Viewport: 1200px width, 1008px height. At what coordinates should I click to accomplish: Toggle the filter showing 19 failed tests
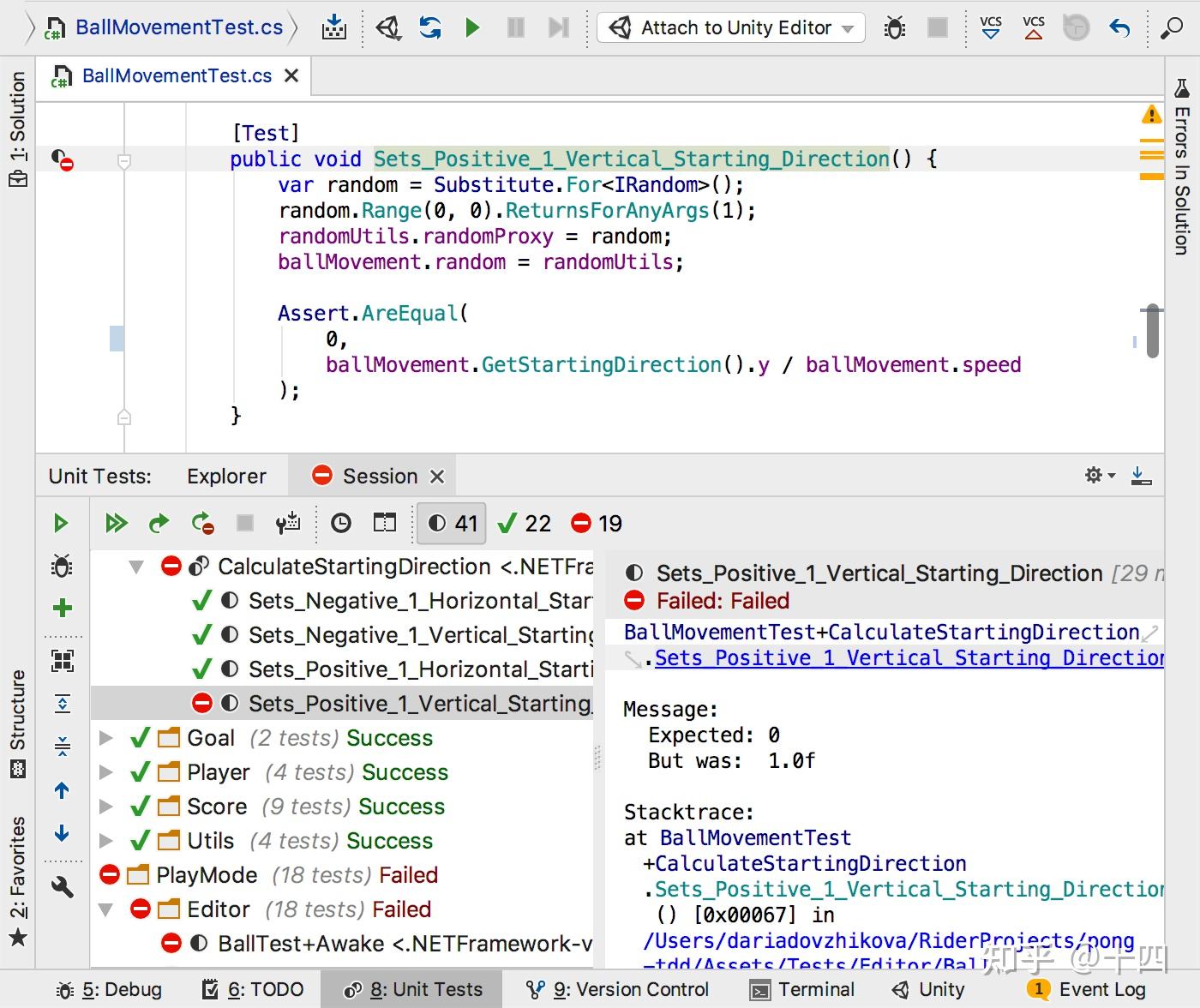point(594,523)
